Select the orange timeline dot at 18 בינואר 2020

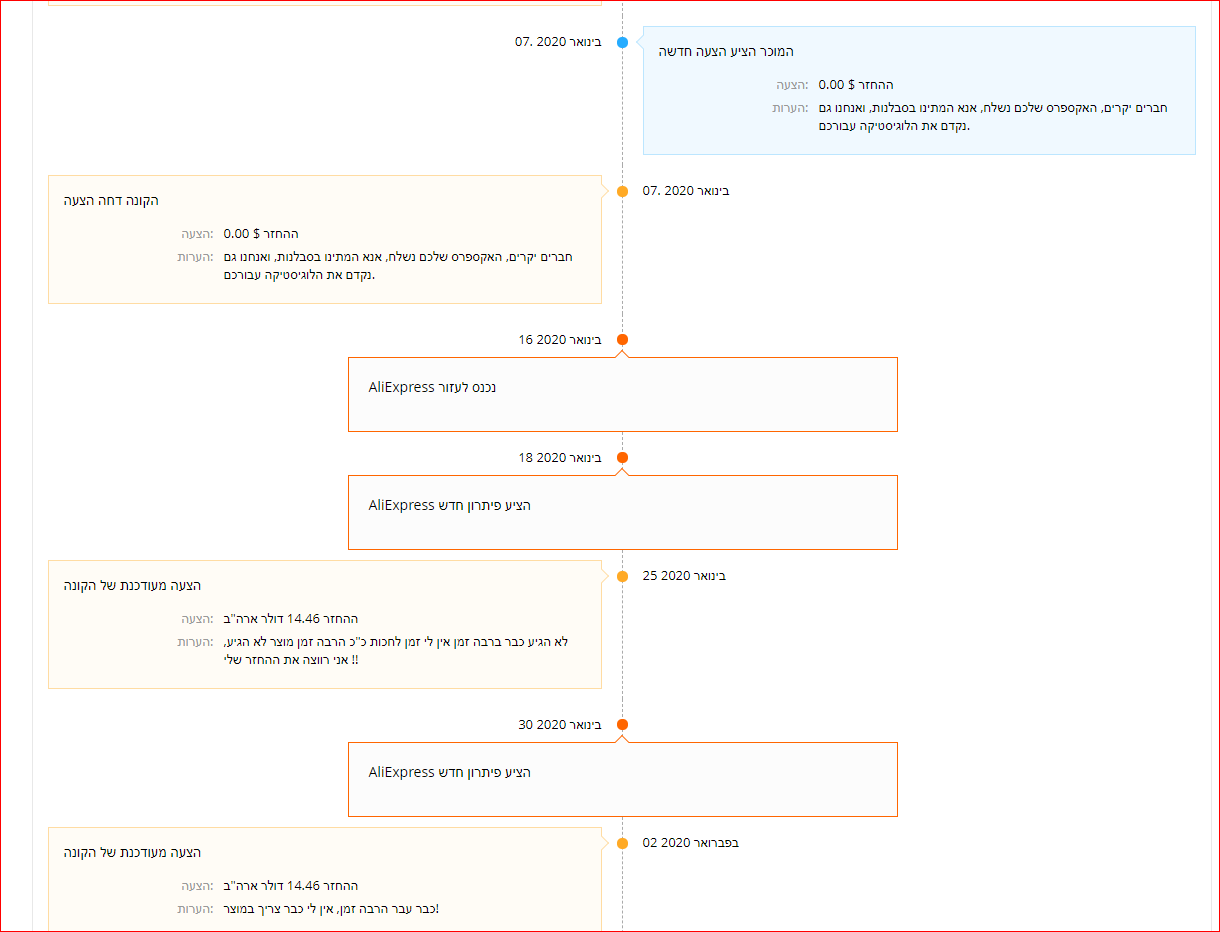click(x=622, y=457)
